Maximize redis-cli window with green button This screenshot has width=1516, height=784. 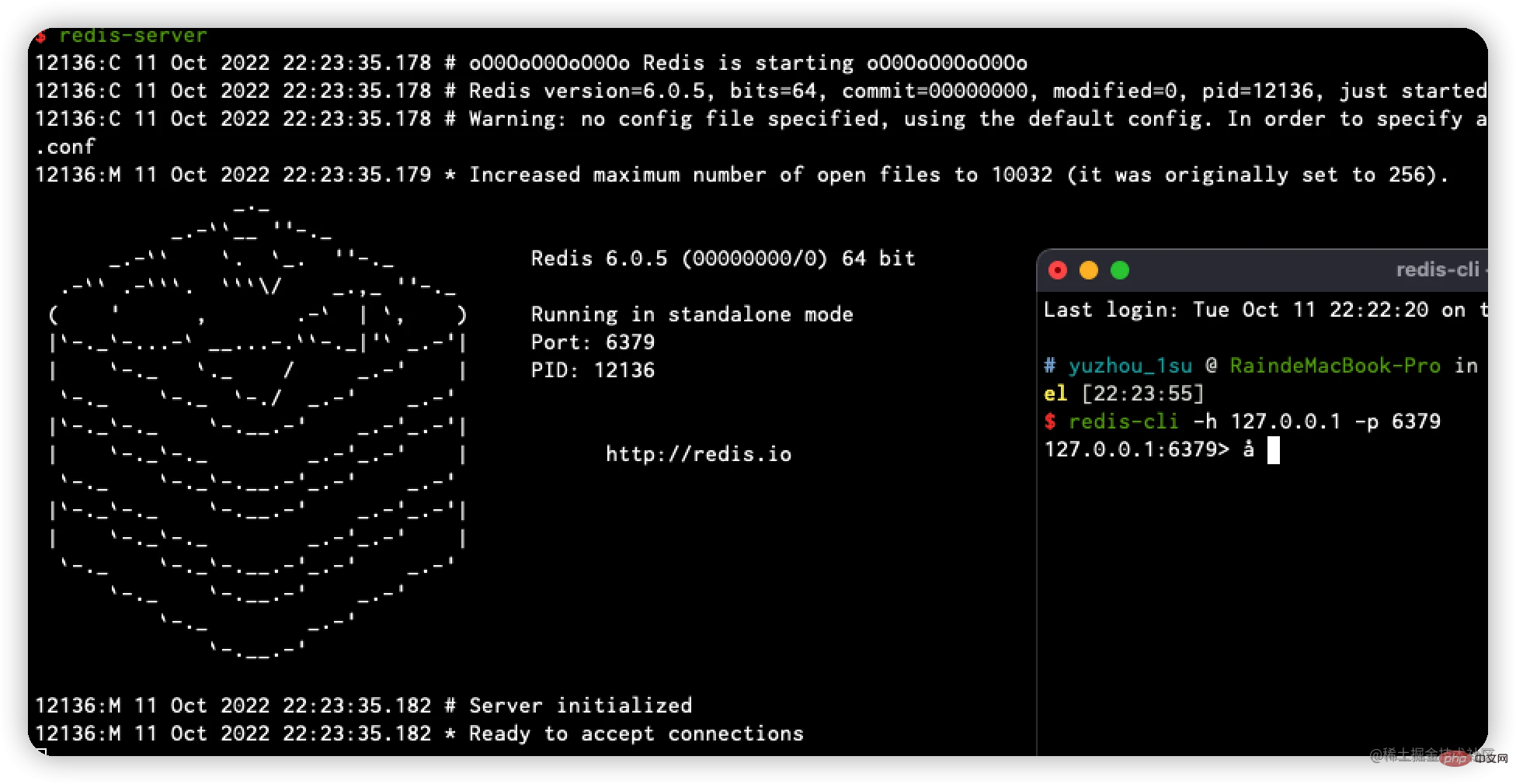pos(1120,270)
